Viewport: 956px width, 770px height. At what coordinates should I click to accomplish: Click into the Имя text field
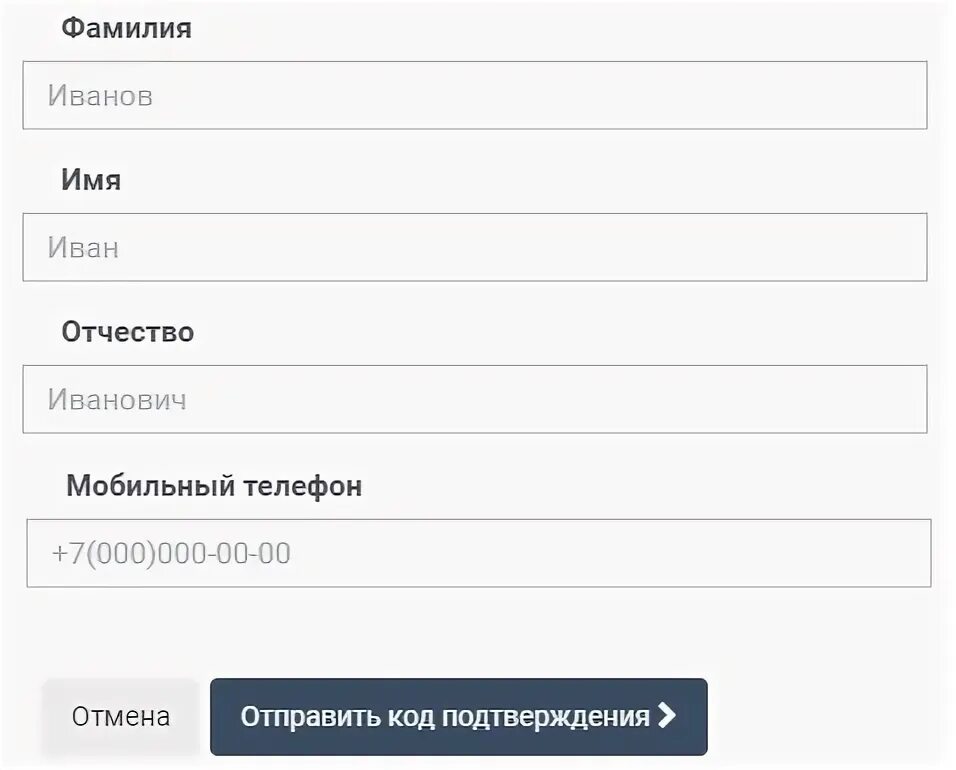(474, 247)
